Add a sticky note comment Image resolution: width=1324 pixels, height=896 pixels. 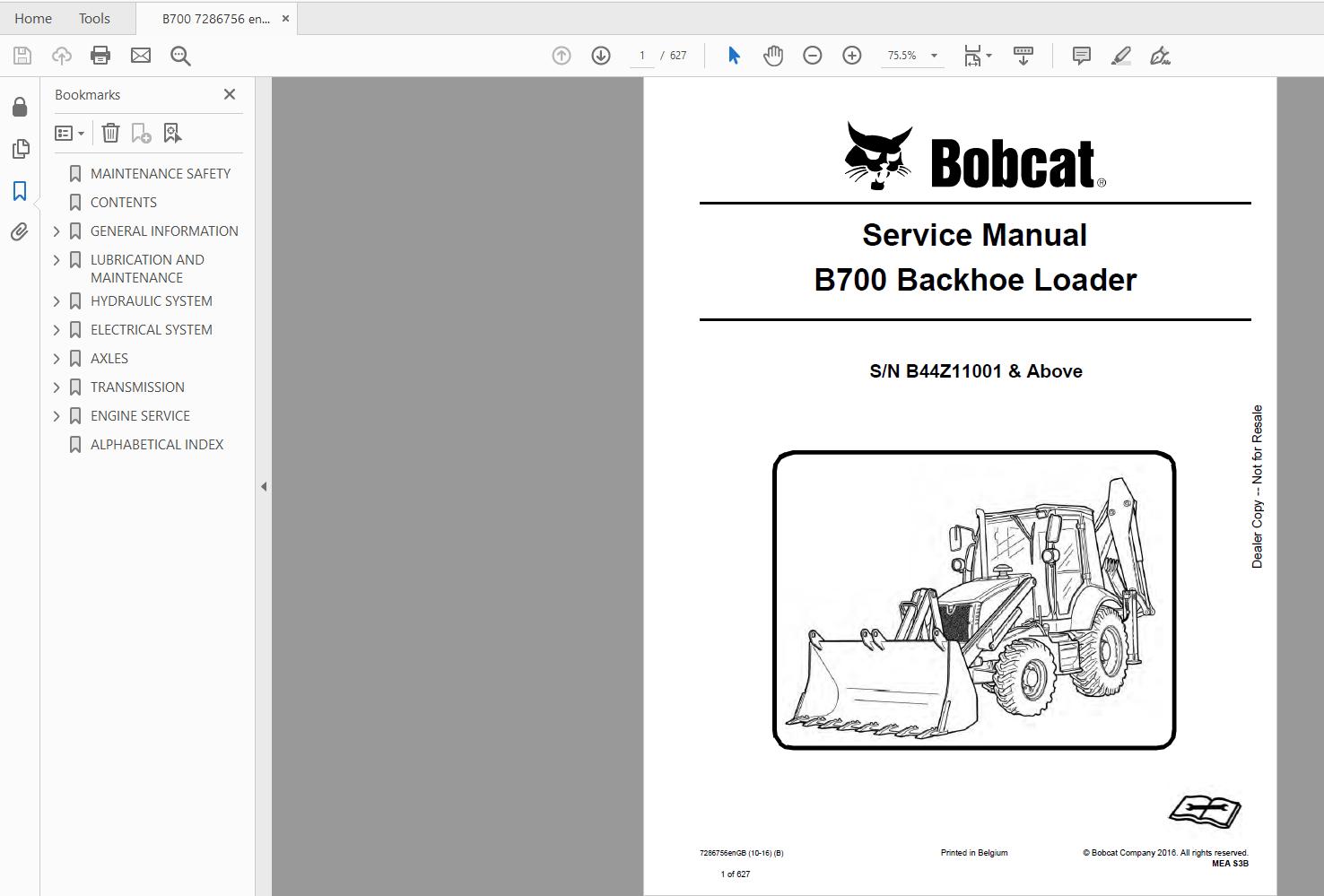[1082, 56]
